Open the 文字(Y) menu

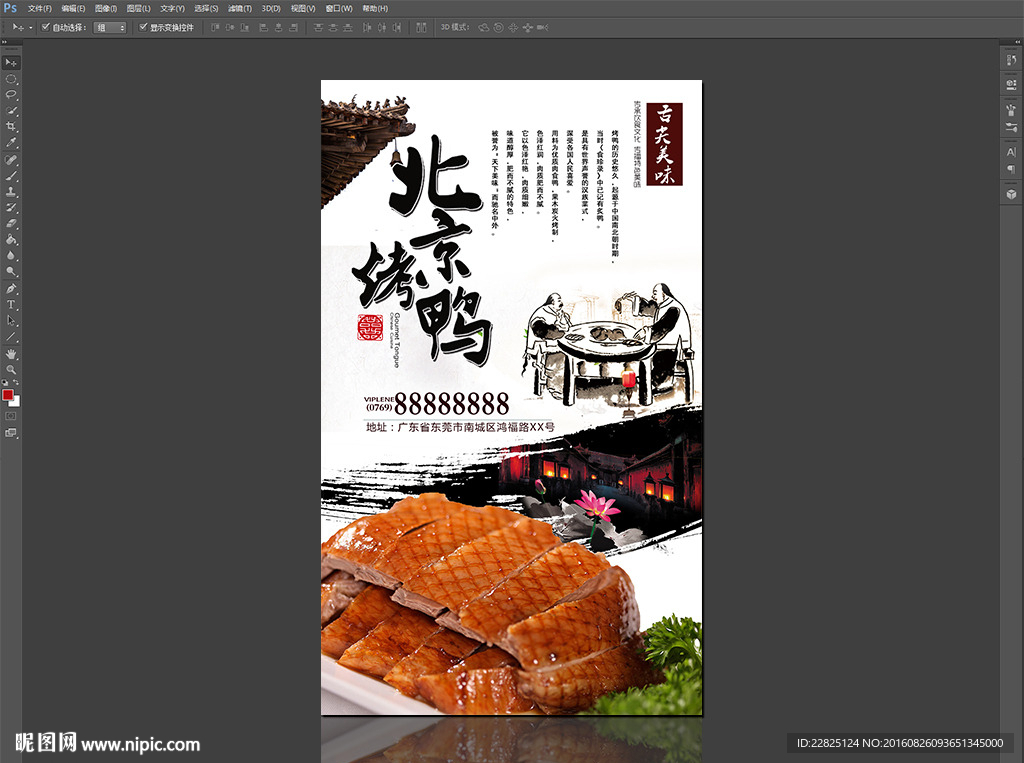click(x=172, y=8)
